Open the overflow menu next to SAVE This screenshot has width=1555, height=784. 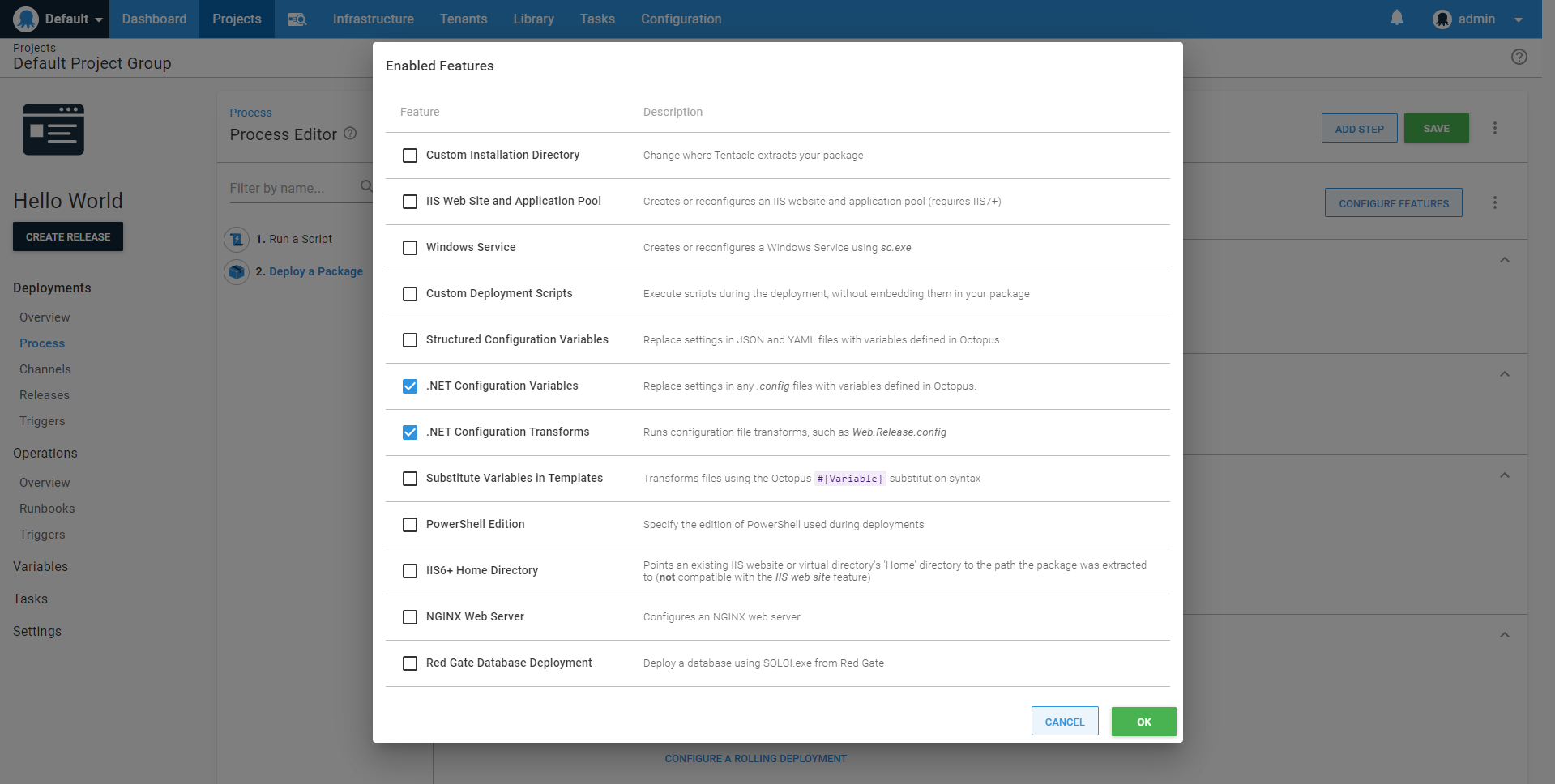(x=1495, y=128)
